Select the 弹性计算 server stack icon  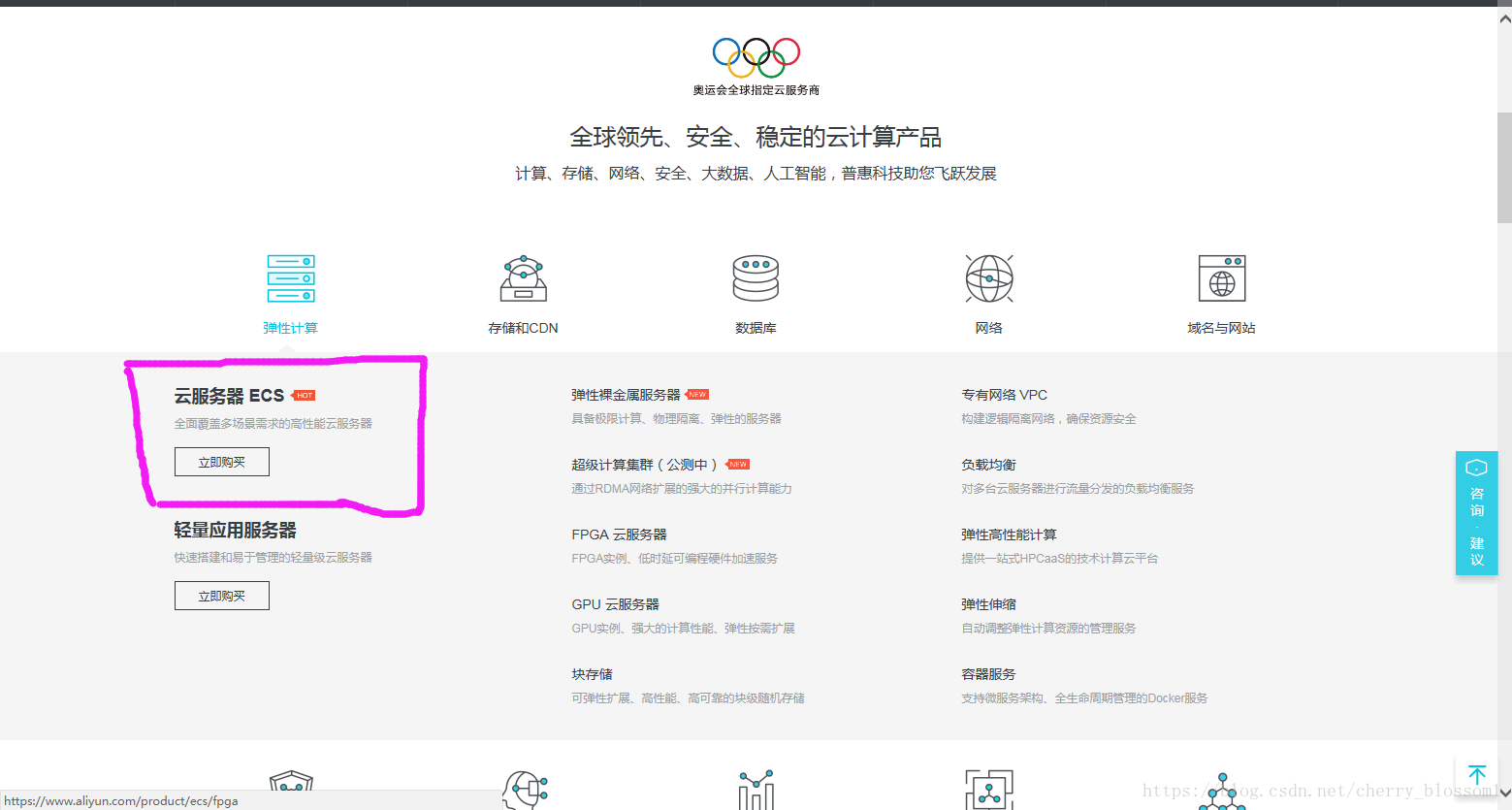click(x=291, y=278)
